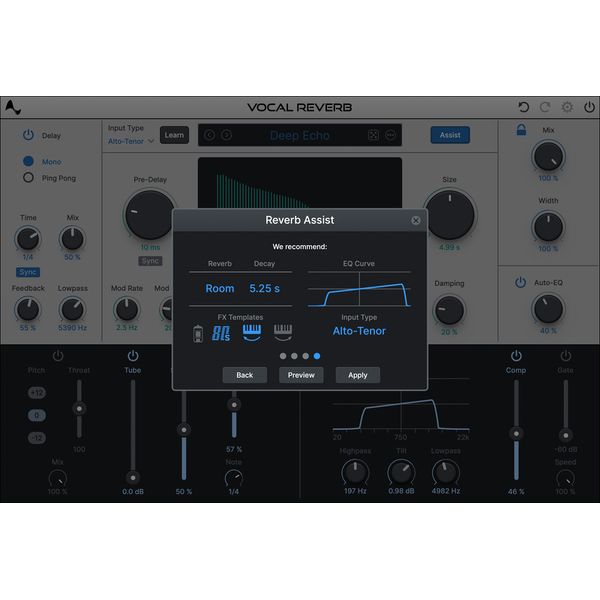Click the Pitch Mix knob
This screenshot has height=600, width=600.
[57, 478]
